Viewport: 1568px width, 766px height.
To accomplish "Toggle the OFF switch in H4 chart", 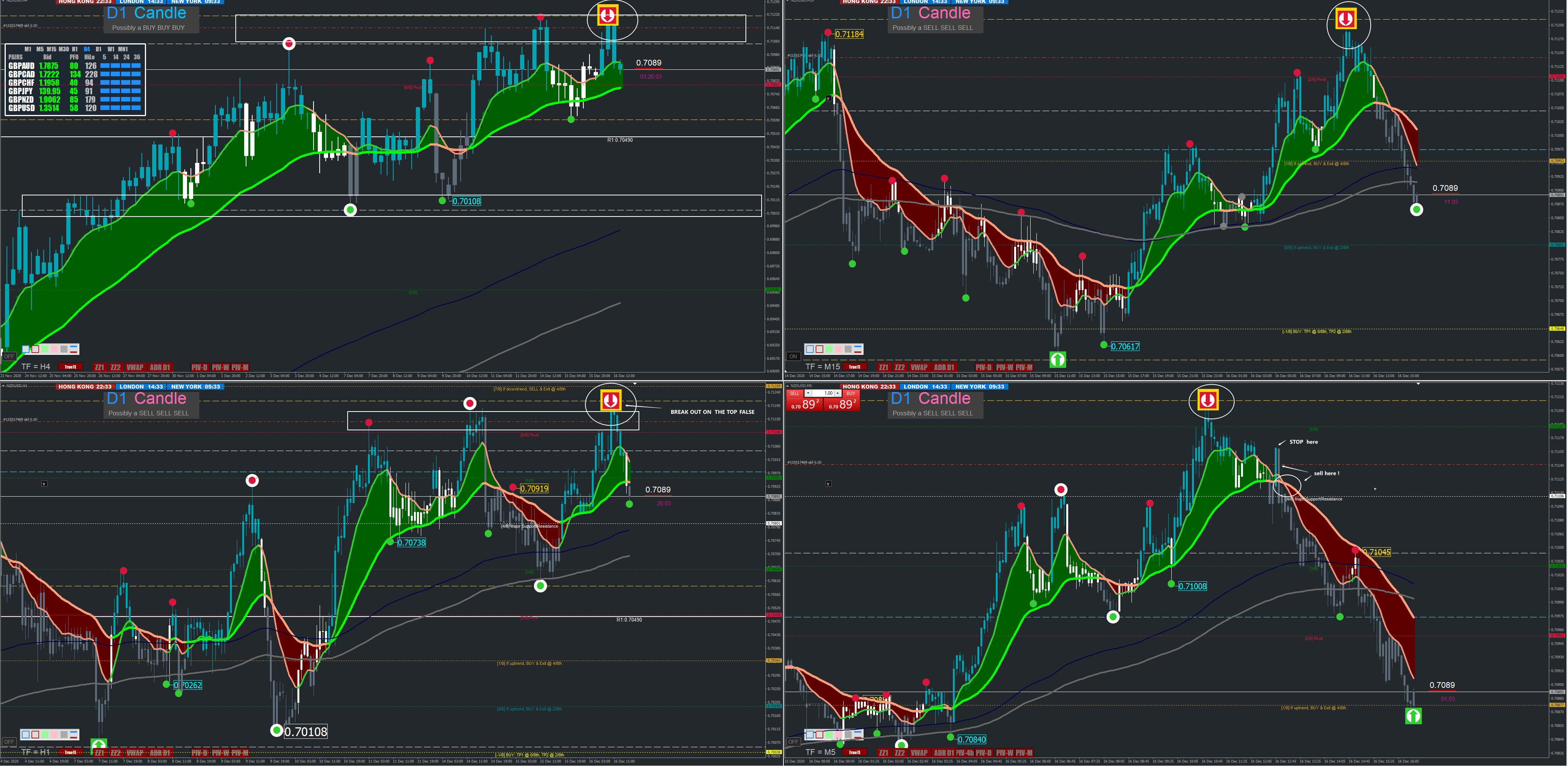I will [9, 356].
